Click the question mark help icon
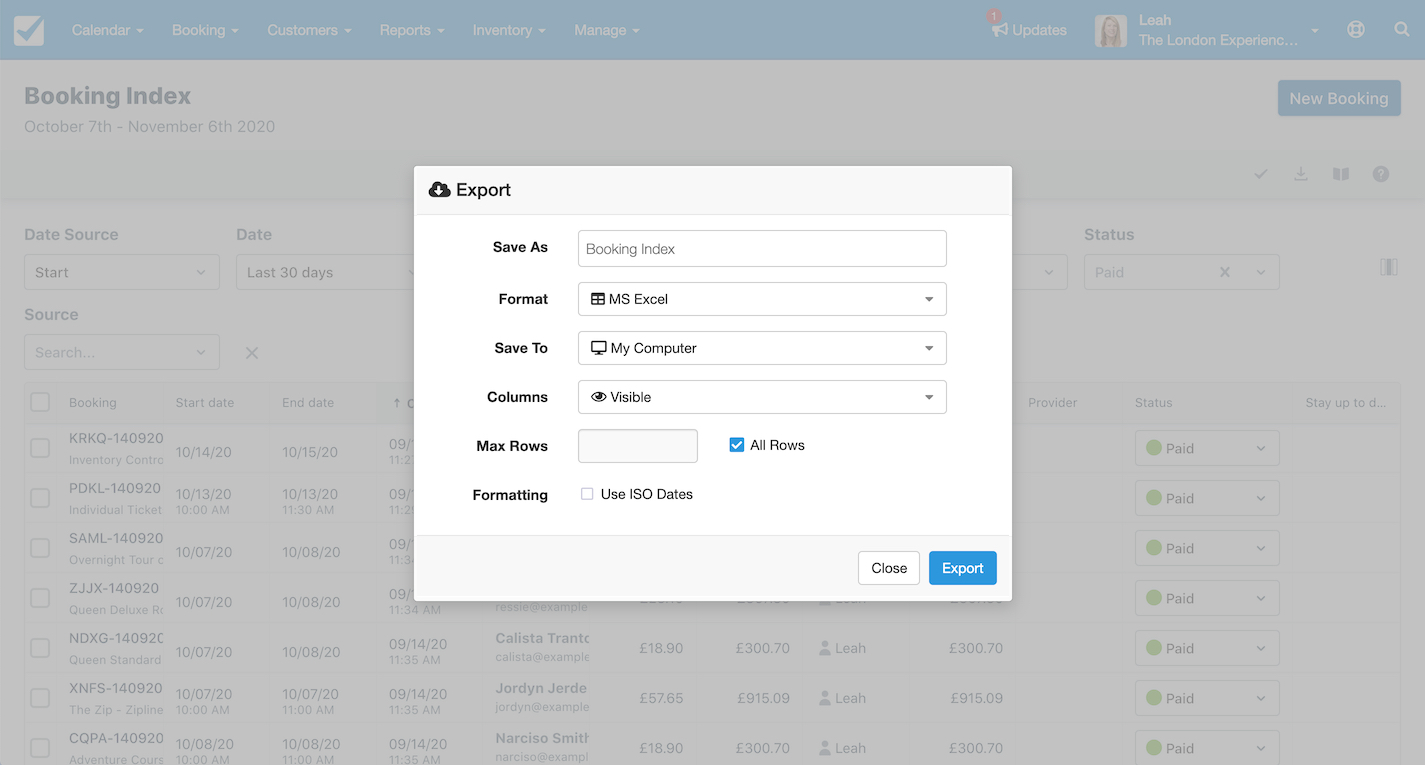 [1381, 174]
